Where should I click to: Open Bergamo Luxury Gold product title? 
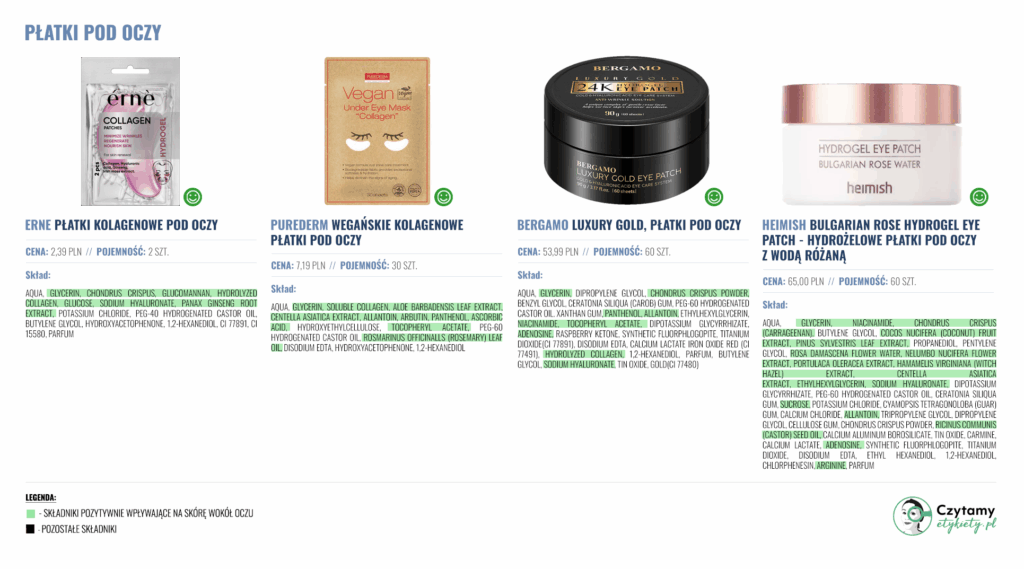coord(629,225)
